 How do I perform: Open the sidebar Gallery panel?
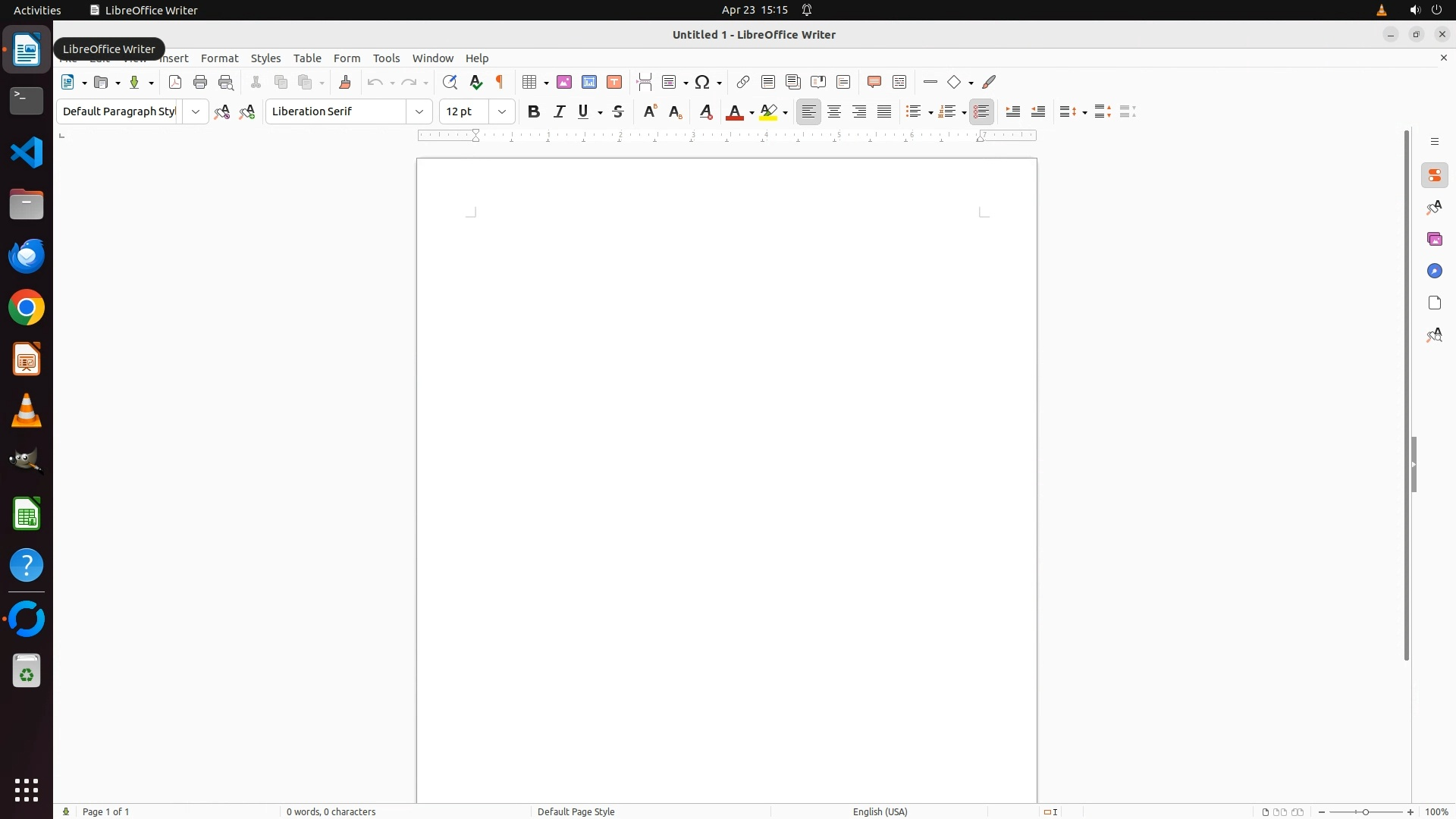[x=1434, y=240]
